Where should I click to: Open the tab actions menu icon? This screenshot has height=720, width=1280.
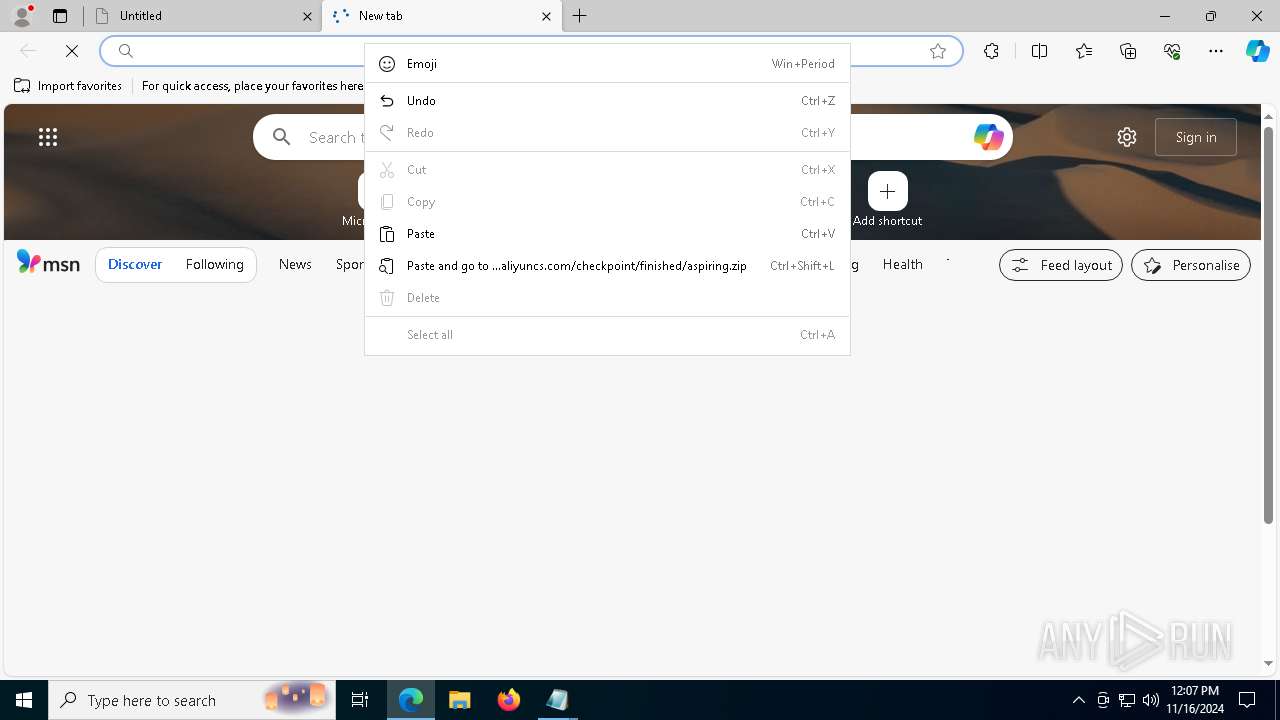[60, 16]
